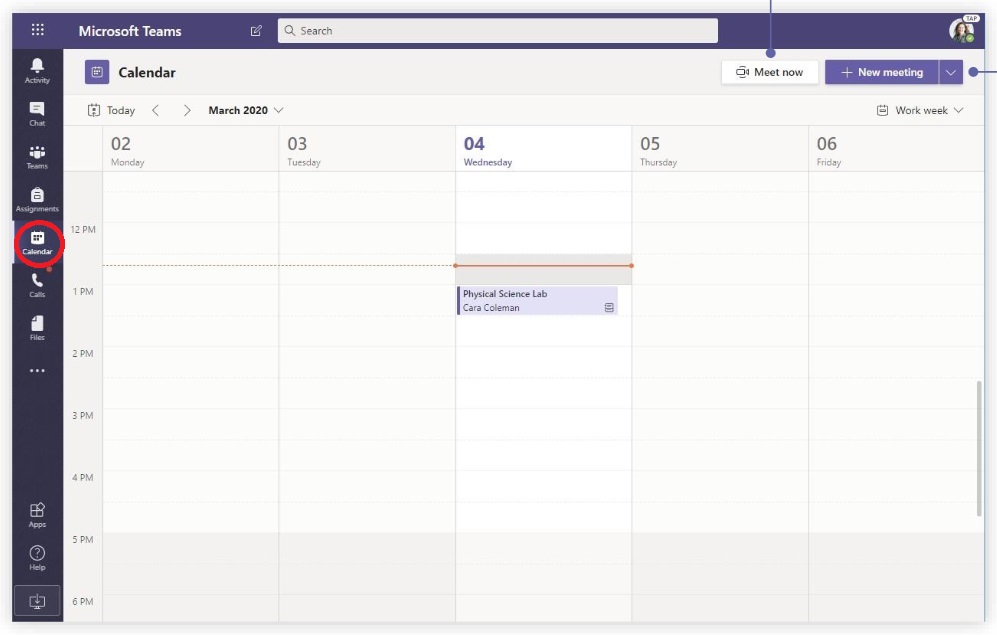Viewport: 997px width, 635px height.
Task: Open the Work week view dropdown
Action: 919,110
